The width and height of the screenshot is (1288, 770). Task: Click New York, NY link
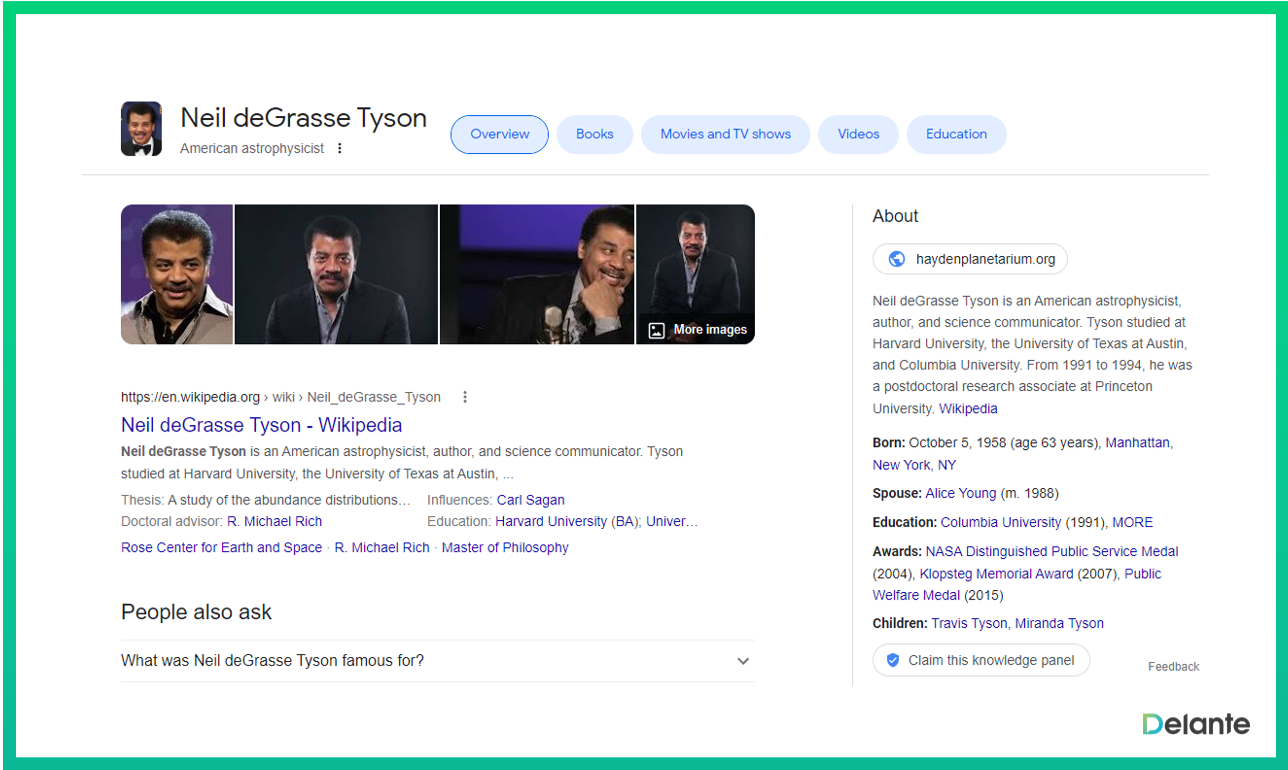tap(914, 465)
